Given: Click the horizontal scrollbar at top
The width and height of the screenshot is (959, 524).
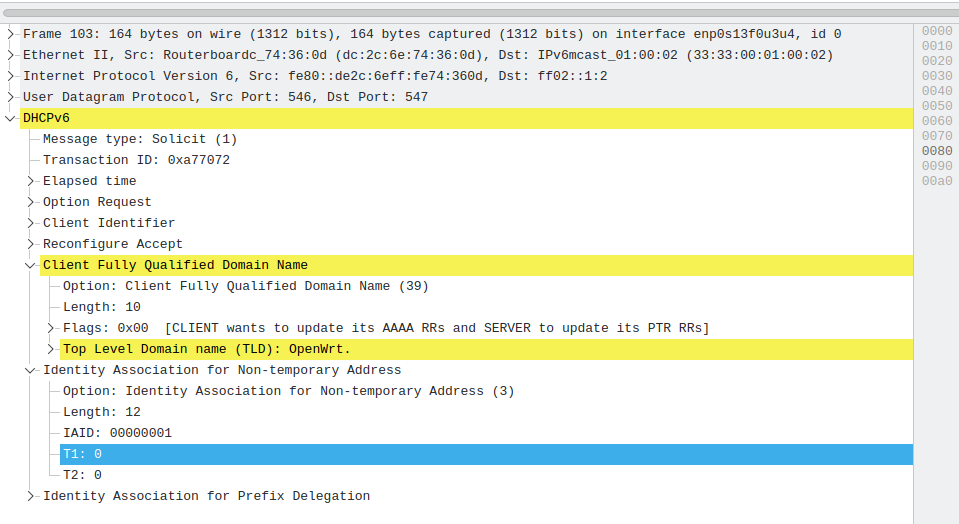Looking at the screenshot, I should (x=481, y=13).
